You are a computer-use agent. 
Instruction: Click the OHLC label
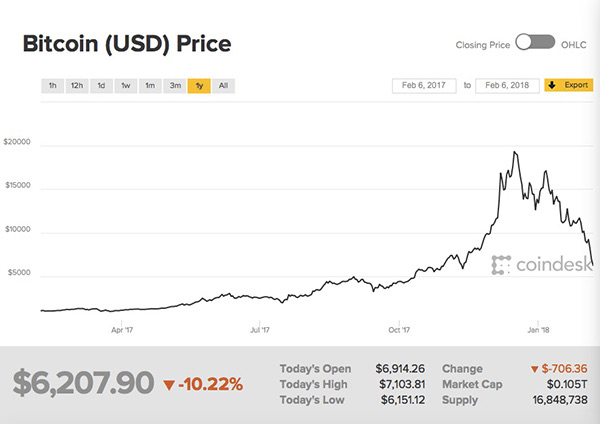[575, 43]
